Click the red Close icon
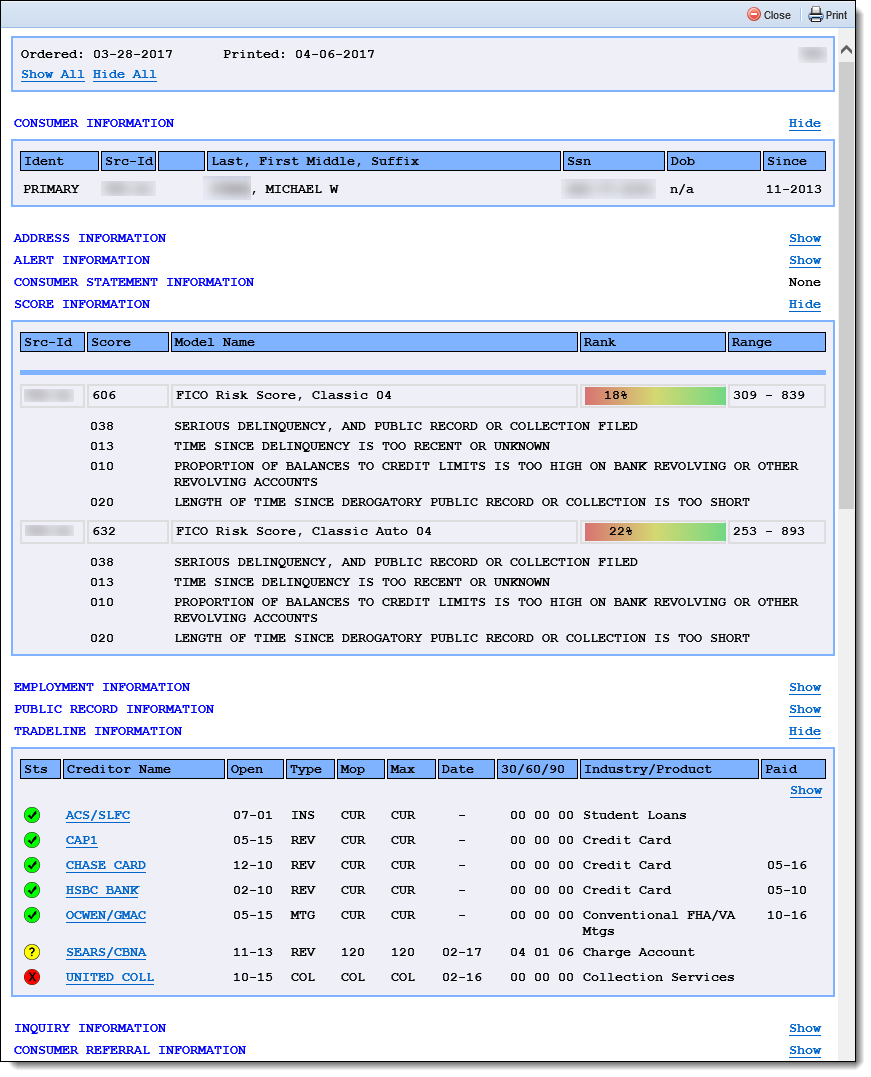This screenshot has width=871, height=1077. click(754, 14)
